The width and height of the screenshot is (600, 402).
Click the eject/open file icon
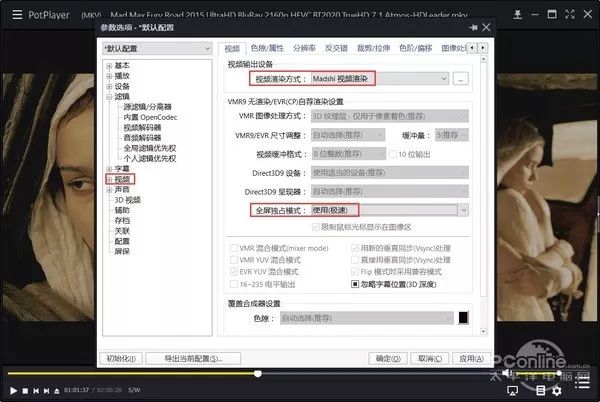57,391
